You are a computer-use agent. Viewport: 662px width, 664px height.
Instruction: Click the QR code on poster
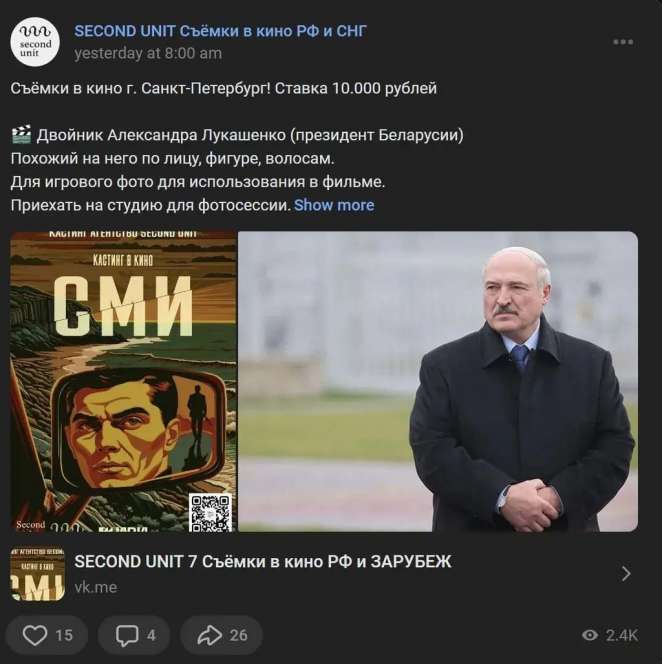[x=211, y=512]
